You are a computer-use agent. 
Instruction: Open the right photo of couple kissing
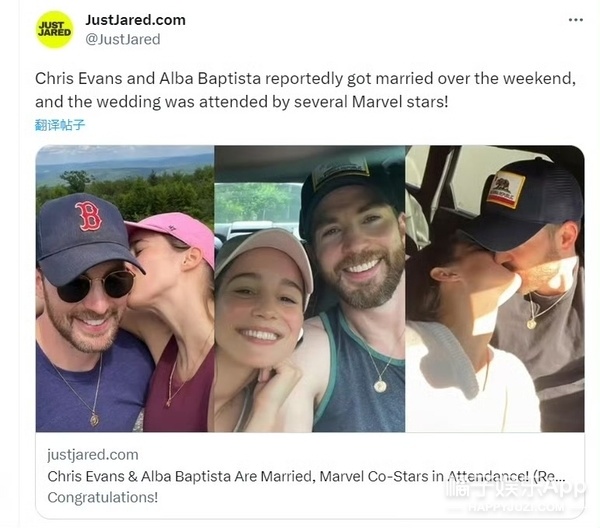(495, 288)
